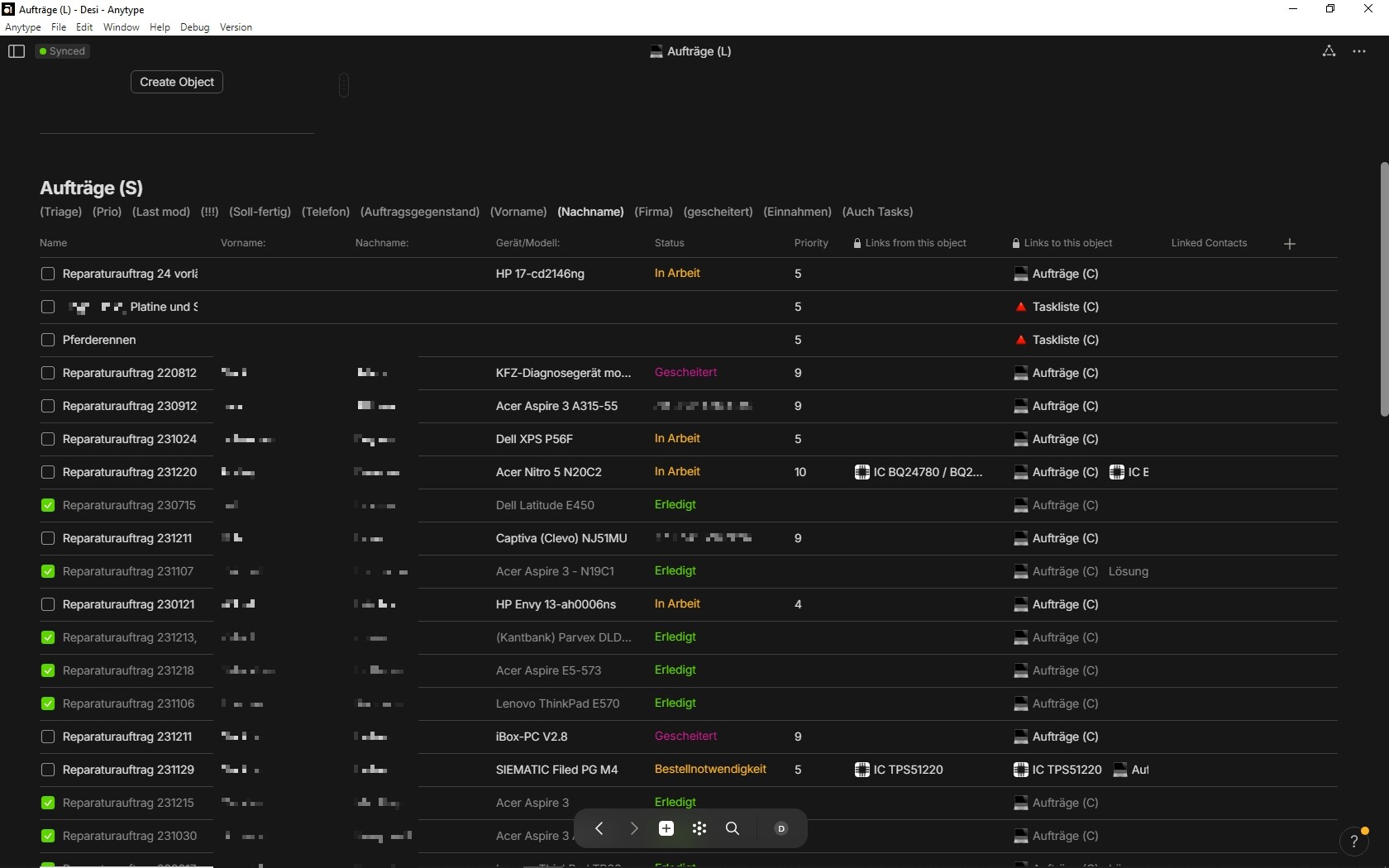
Task: Open the graph view icon
Action: [1329, 51]
